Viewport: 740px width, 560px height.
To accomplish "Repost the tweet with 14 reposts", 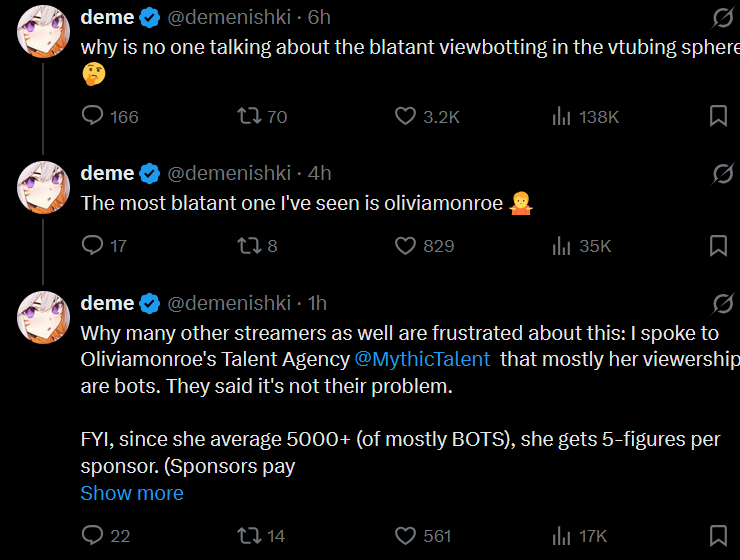I will pyautogui.click(x=249, y=536).
